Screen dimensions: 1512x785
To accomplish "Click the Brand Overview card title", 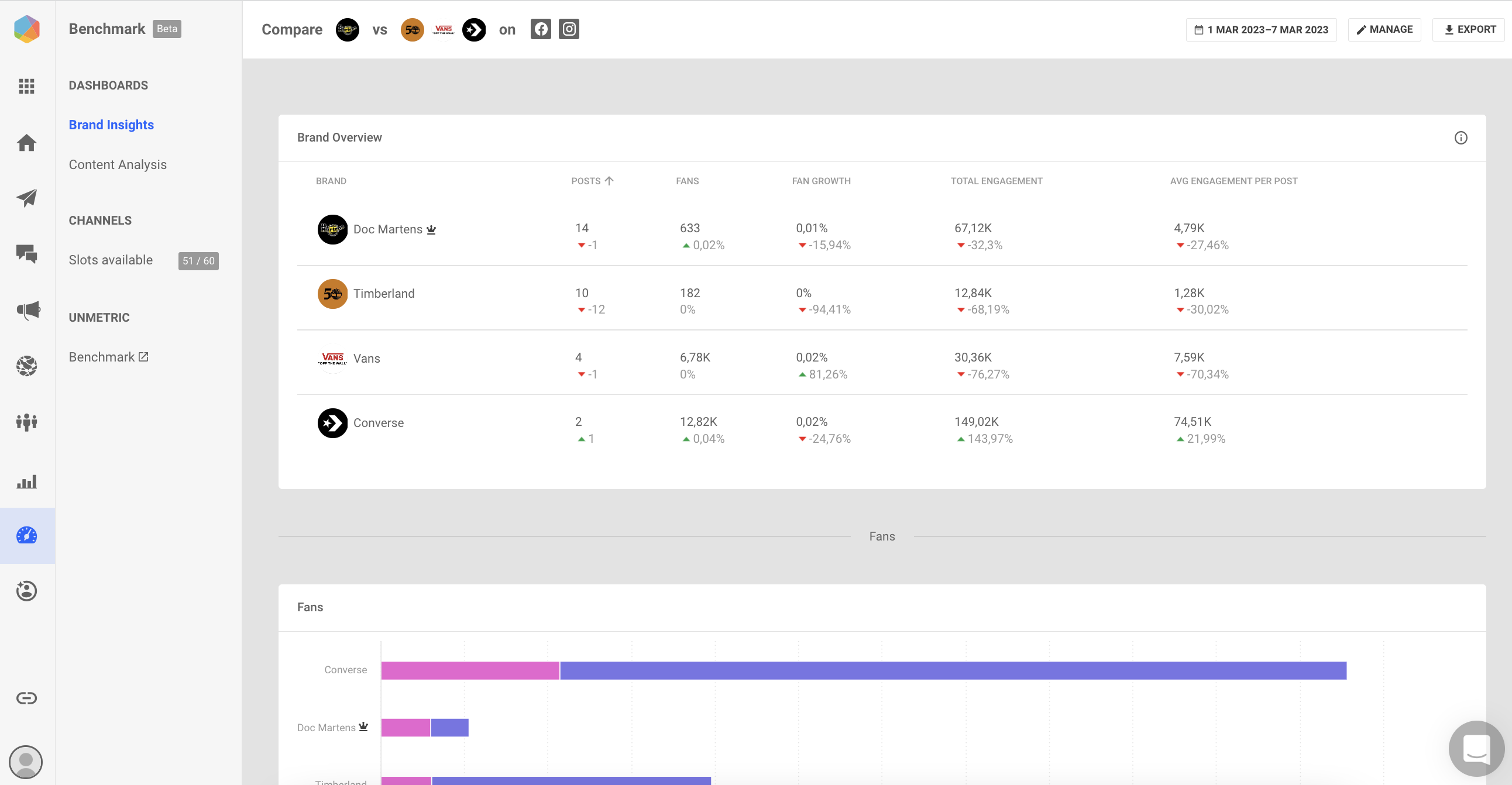I will click(x=339, y=137).
